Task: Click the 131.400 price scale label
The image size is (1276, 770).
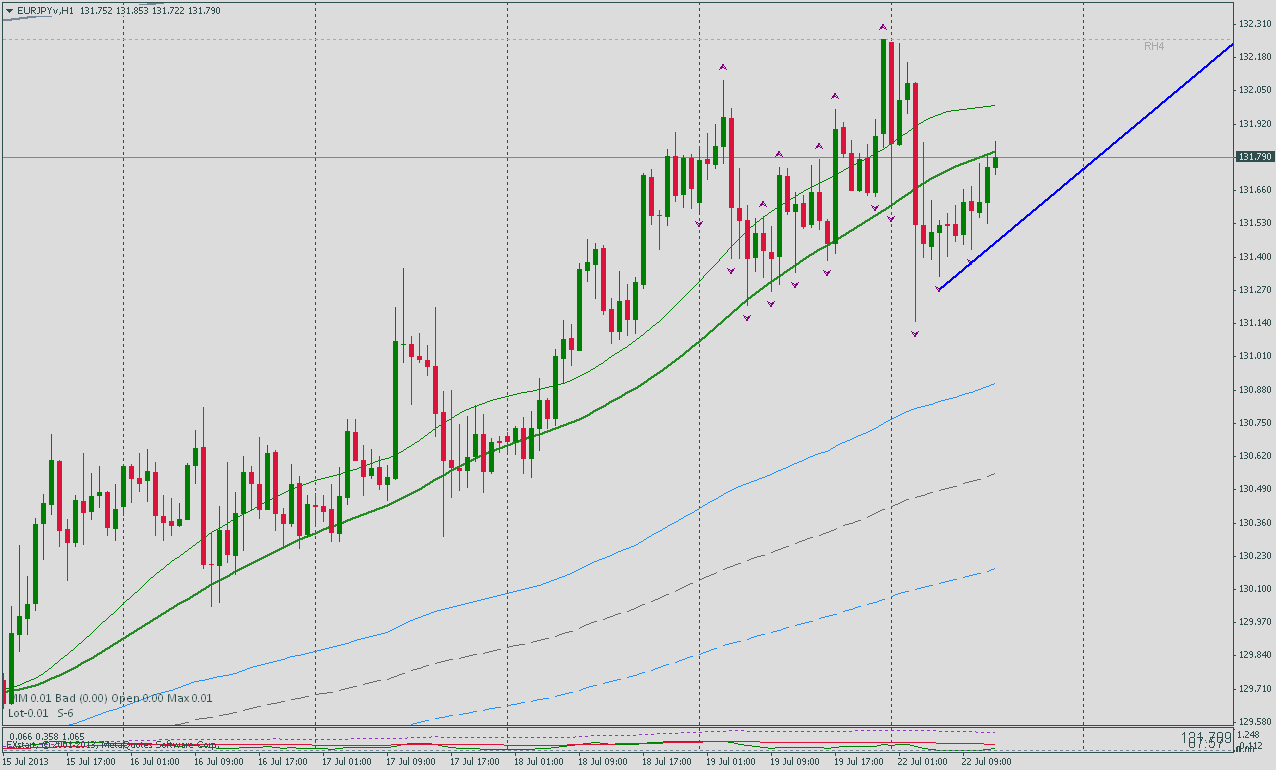Action: coord(1254,256)
